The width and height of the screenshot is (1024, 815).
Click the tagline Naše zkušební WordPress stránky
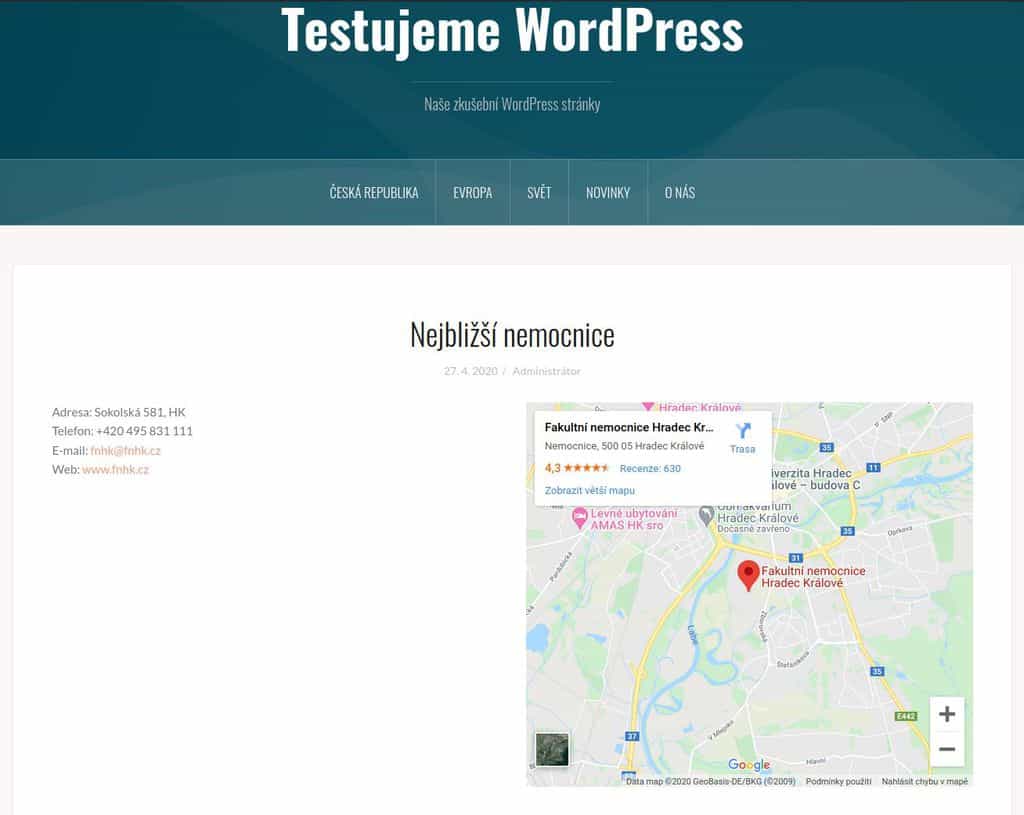coord(512,104)
